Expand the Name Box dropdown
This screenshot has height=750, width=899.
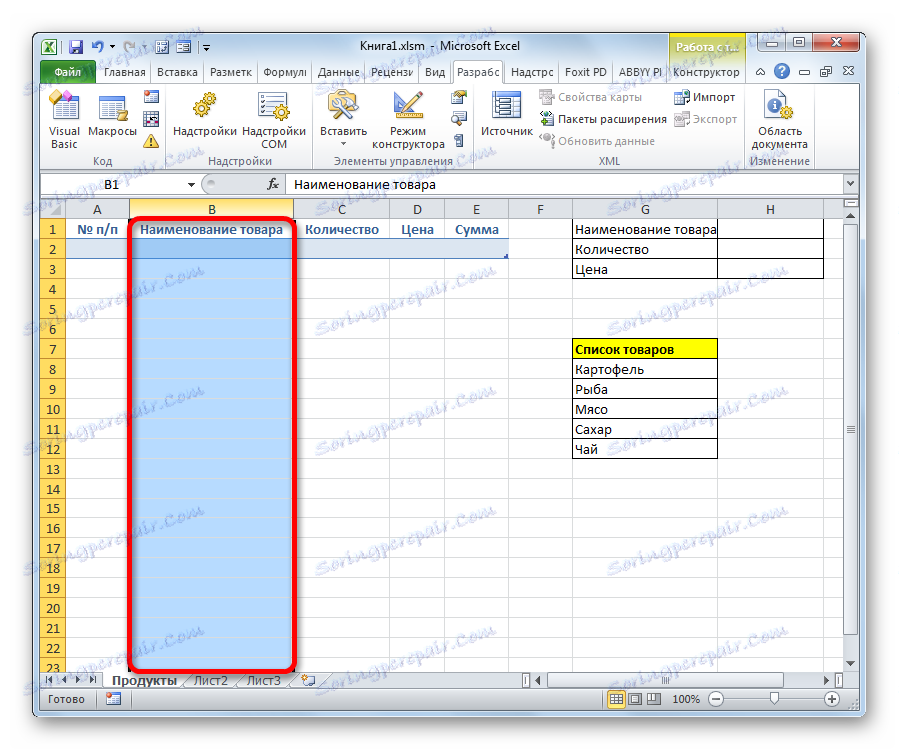tap(191, 185)
